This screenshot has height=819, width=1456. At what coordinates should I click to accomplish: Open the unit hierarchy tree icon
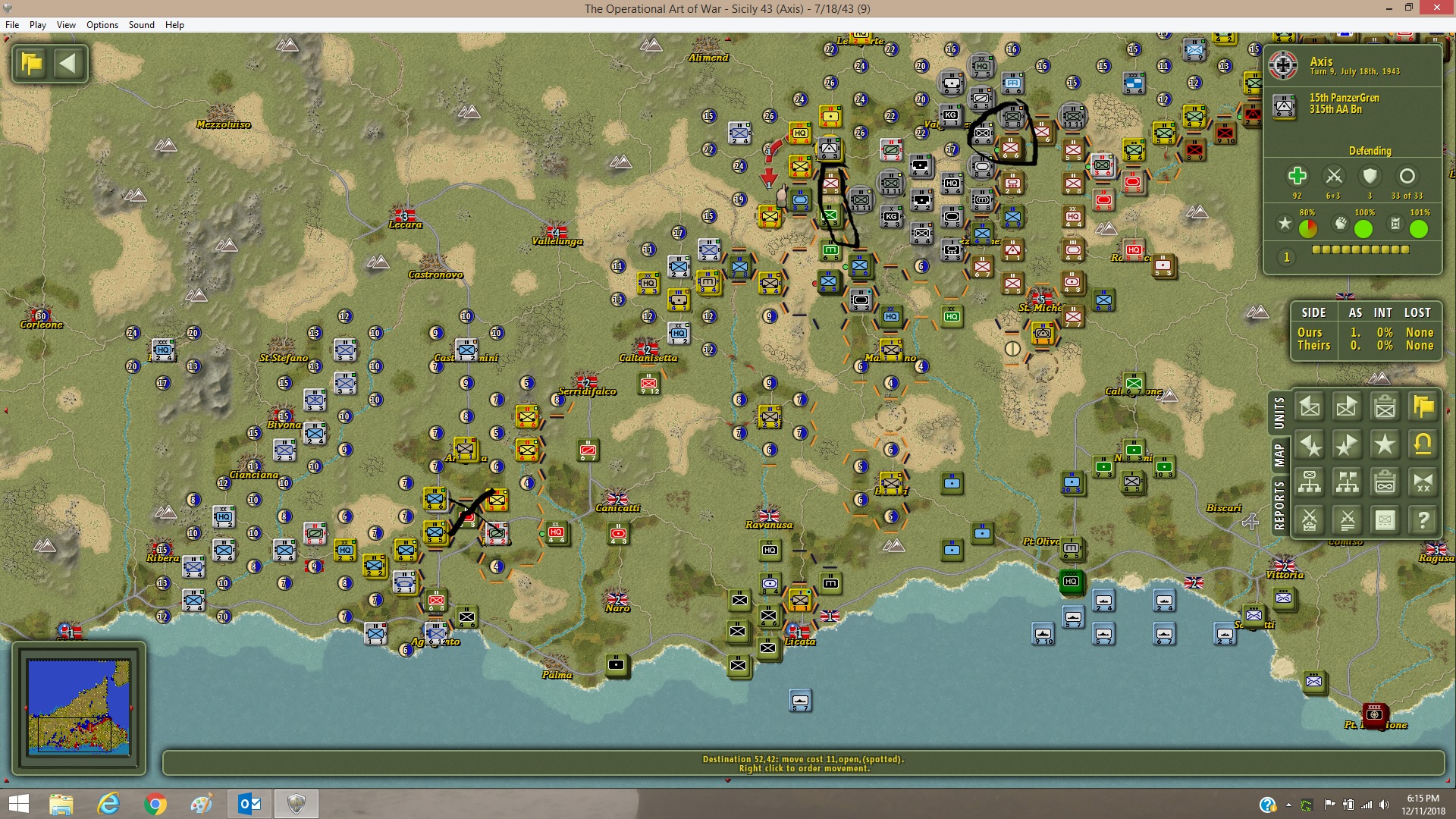click(x=1310, y=482)
